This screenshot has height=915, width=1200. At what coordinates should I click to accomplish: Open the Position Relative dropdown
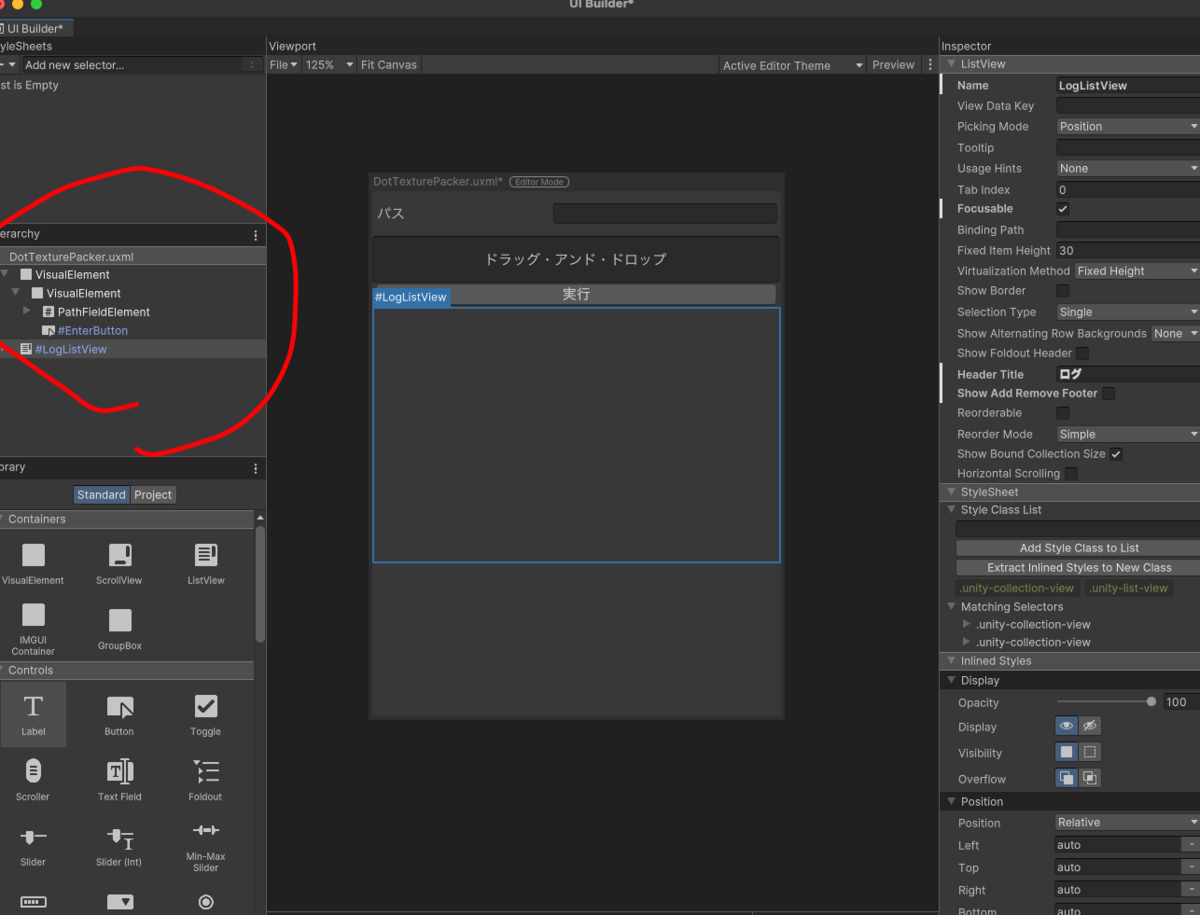[x=1128, y=823]
